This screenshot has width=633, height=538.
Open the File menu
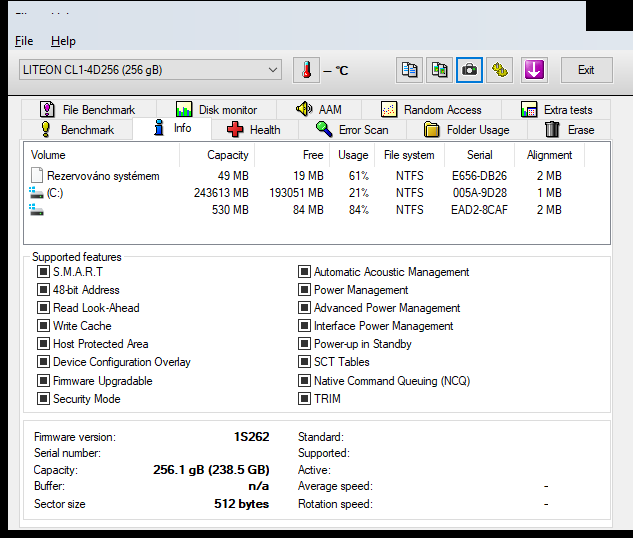(x=24, y=41)
